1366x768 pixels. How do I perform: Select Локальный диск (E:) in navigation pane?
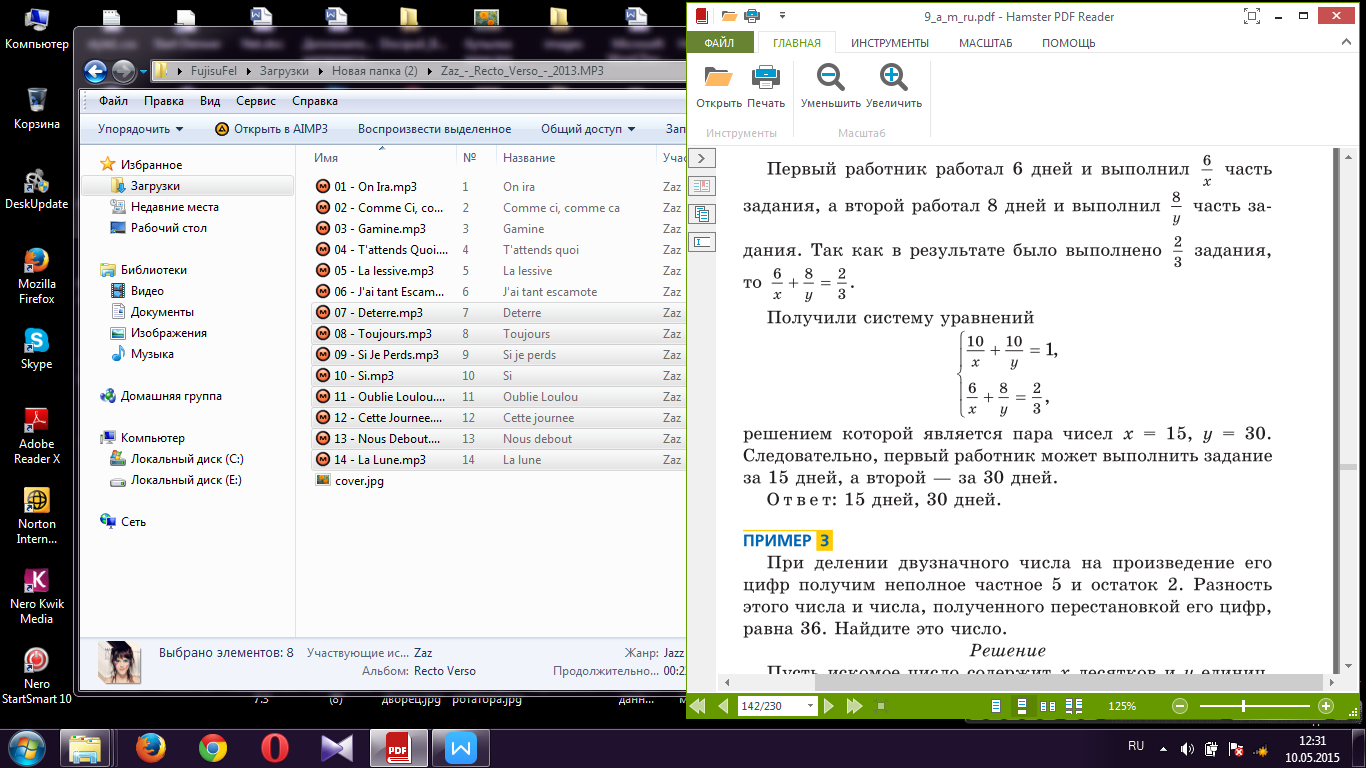click(x=186, y=480)
